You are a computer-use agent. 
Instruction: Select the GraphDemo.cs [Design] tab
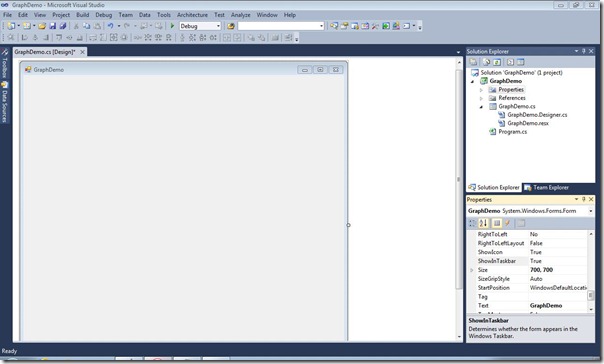[45, 52]
